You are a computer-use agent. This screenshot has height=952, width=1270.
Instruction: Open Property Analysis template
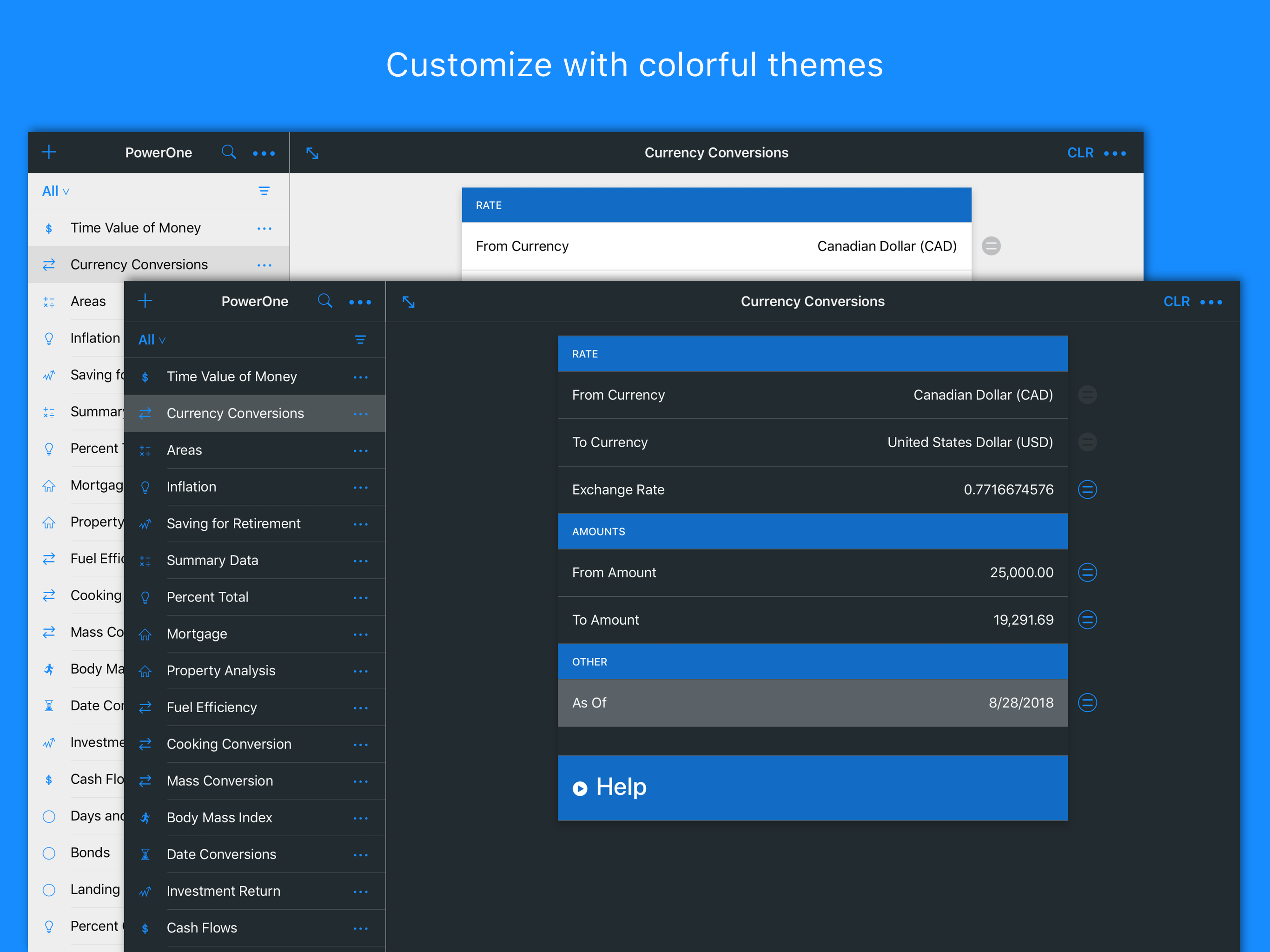[x=254, y=671]
